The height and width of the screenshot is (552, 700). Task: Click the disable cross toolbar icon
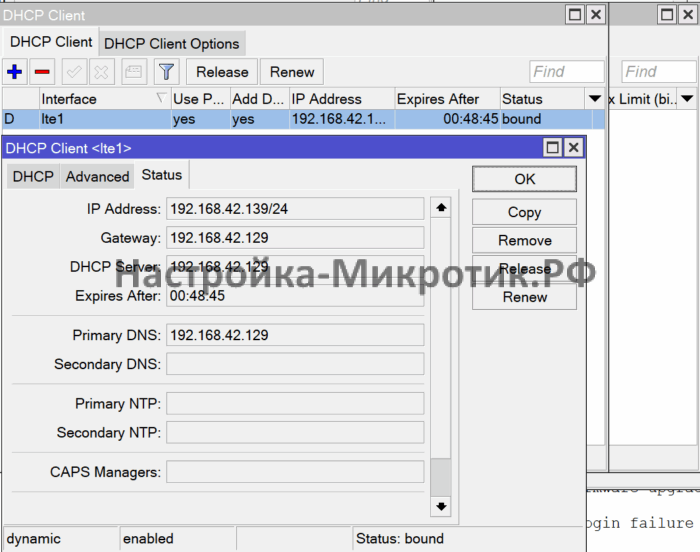pos(101,71)
